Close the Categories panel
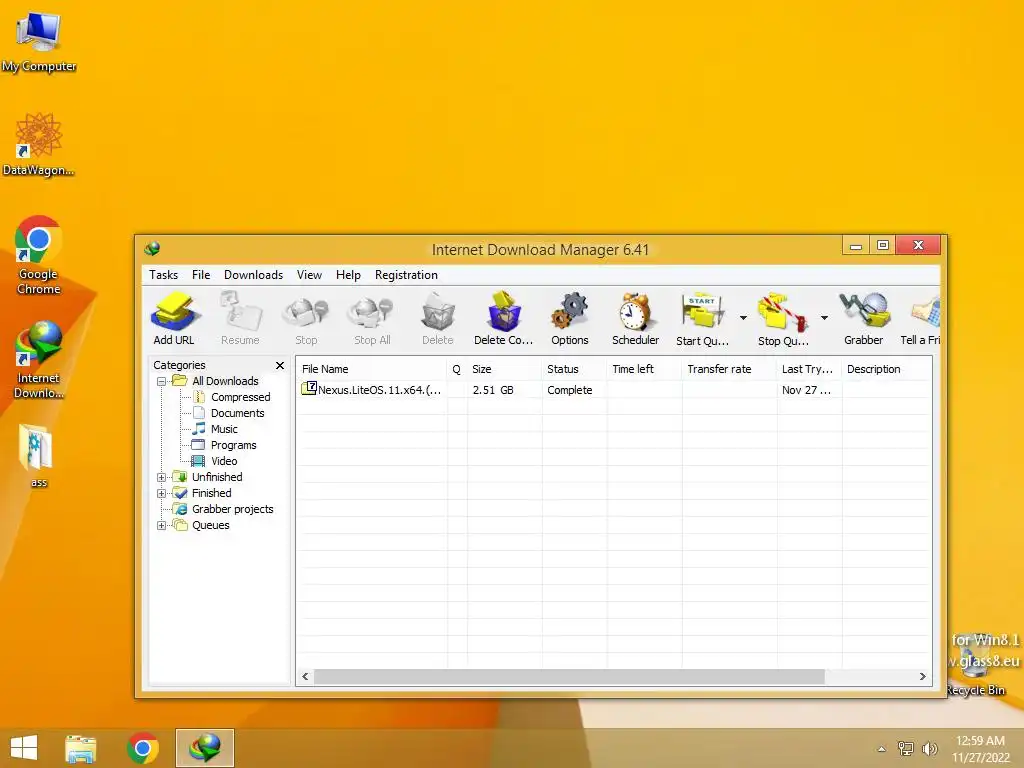Image resolution: width=1024 pixels, height=768 pixels. [x=280, y=366]
